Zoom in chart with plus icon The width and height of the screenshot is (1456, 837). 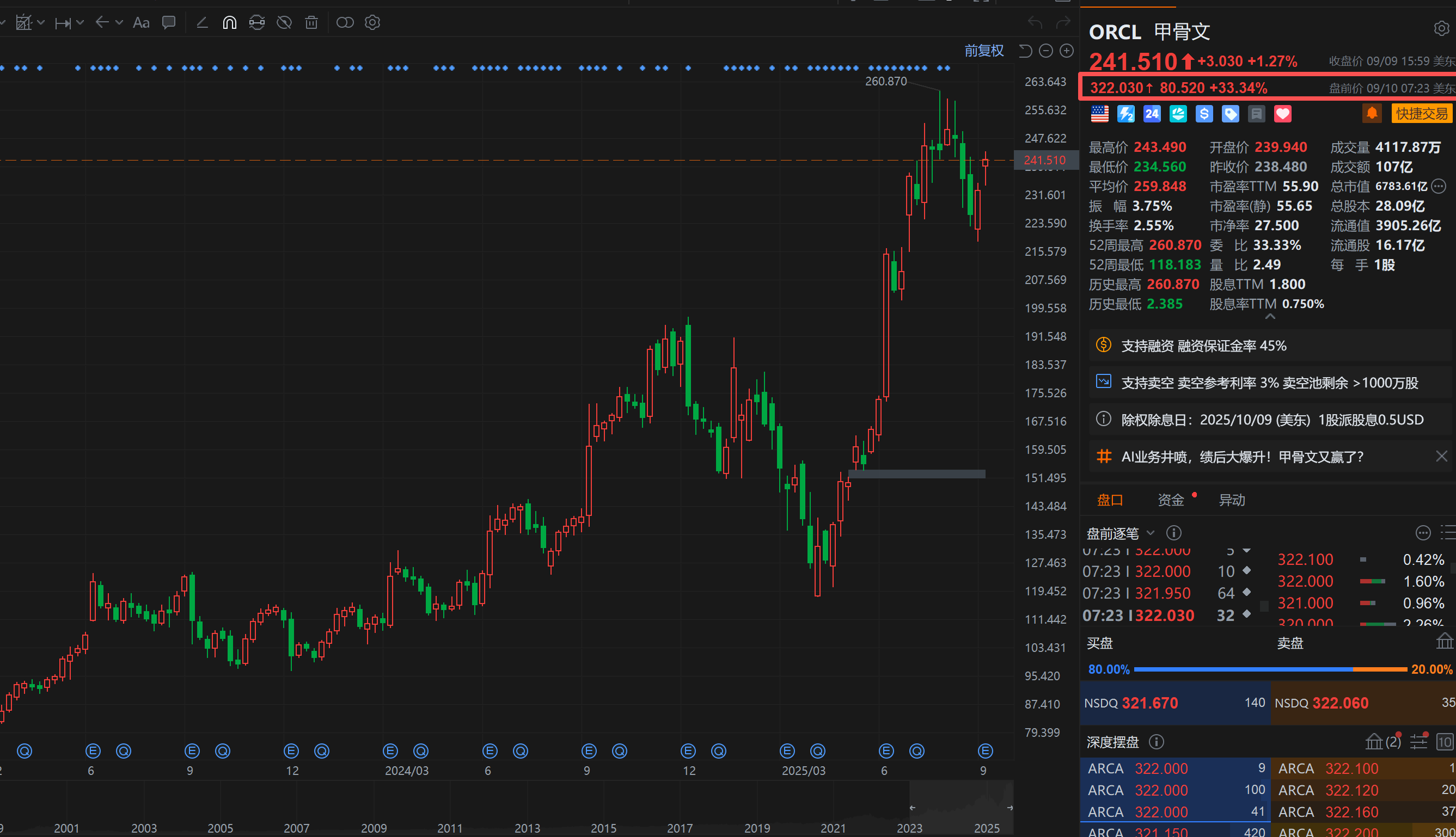coord(1067,51)
